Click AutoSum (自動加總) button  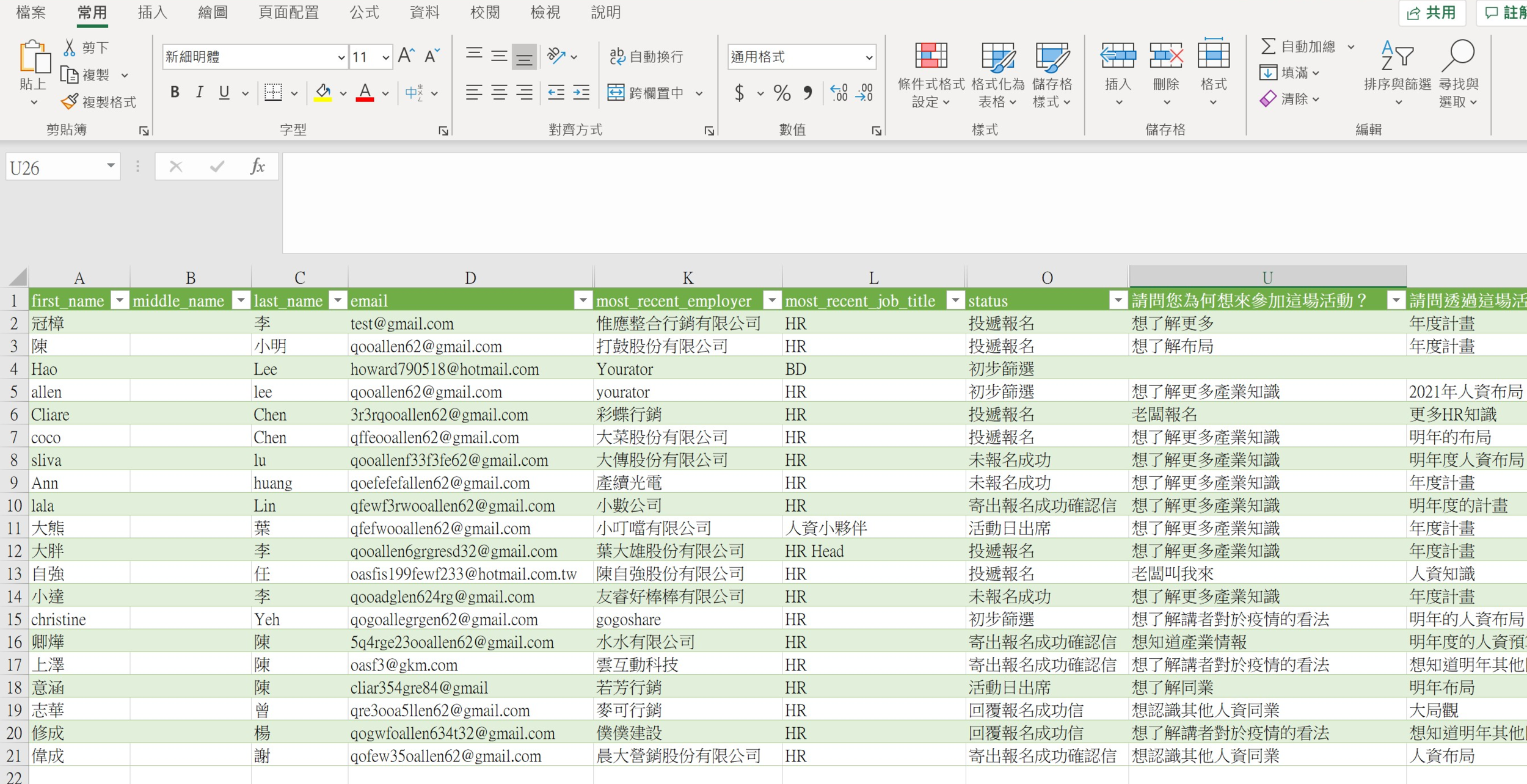[1298, 46]
